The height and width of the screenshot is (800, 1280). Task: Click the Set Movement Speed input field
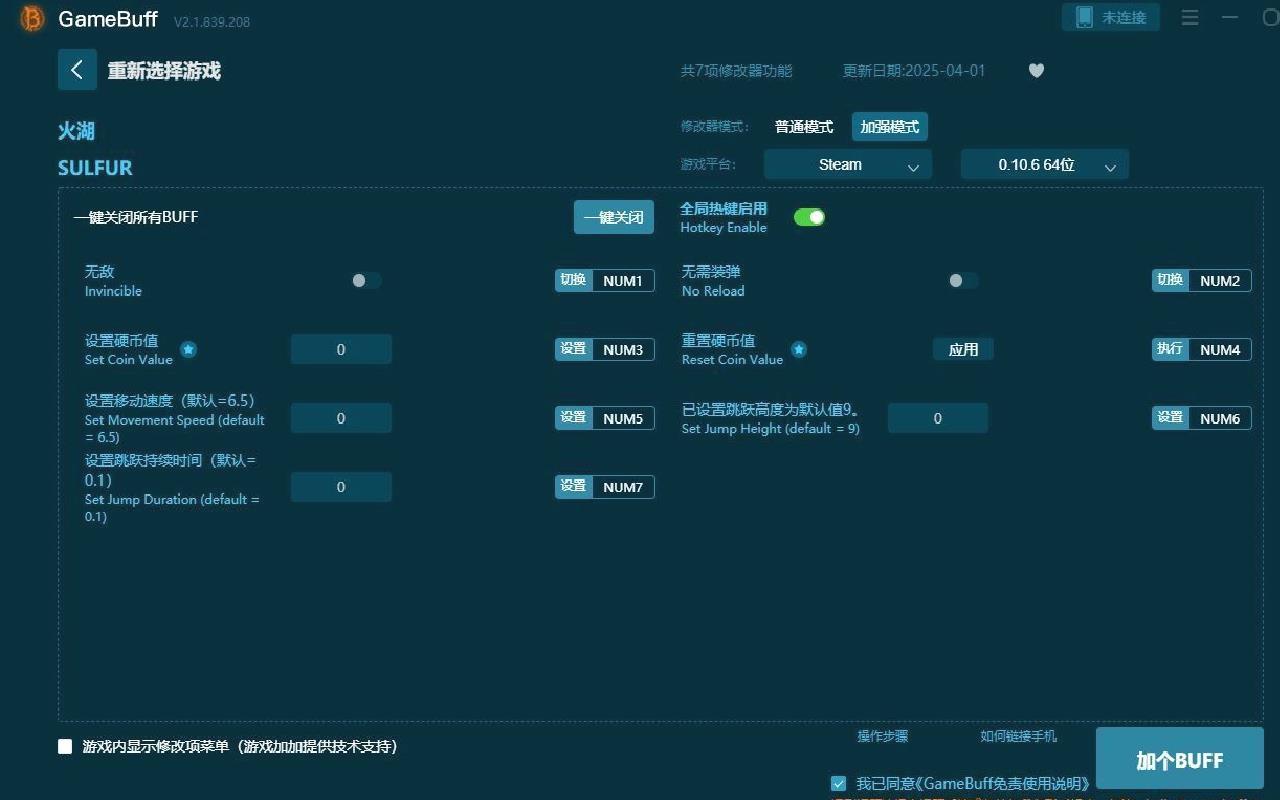coord(341,418)
